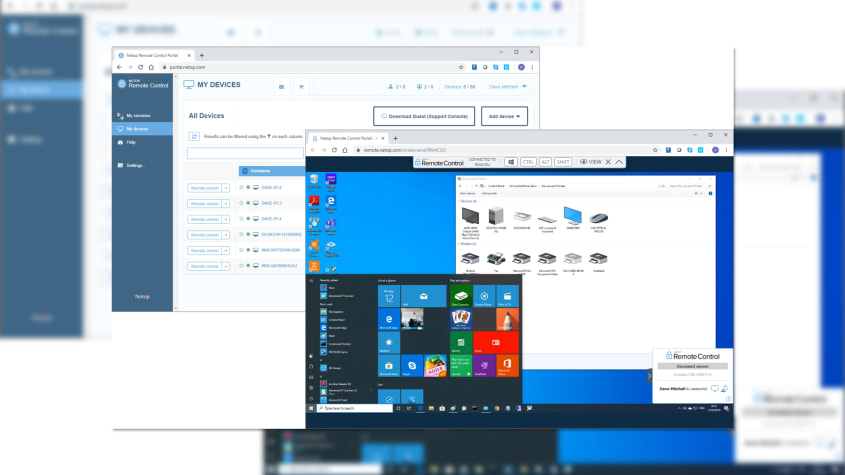Click list view icon beside MY DEVICES
Viewport: 845px width, 475px height.
click(281, 87)
